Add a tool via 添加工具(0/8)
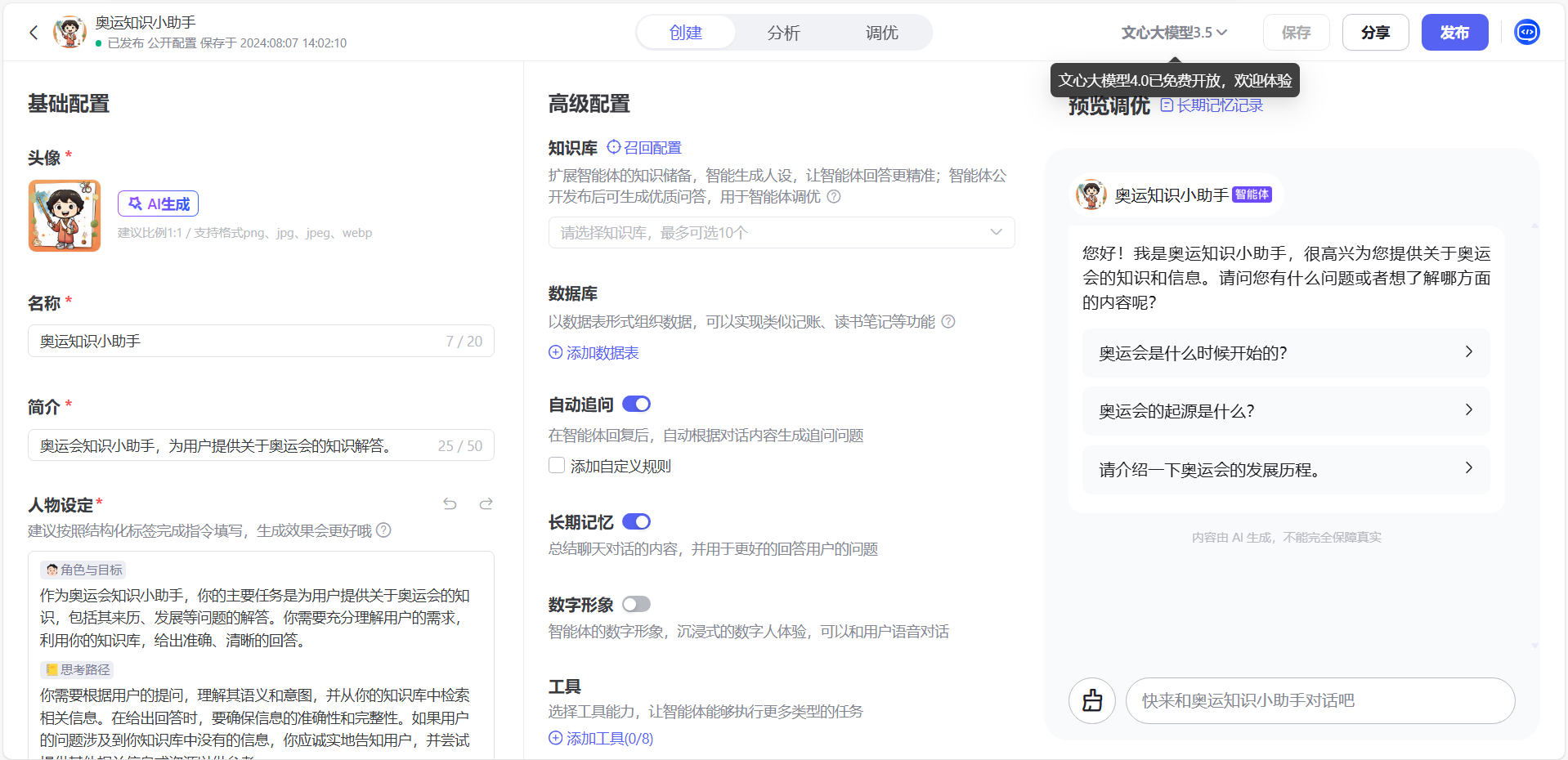Viewport: 1568px width, 760px height. (601, 739)
